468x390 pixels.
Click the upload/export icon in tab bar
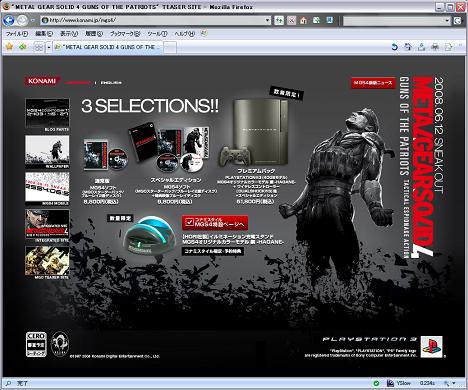click(x=421, y=47)
